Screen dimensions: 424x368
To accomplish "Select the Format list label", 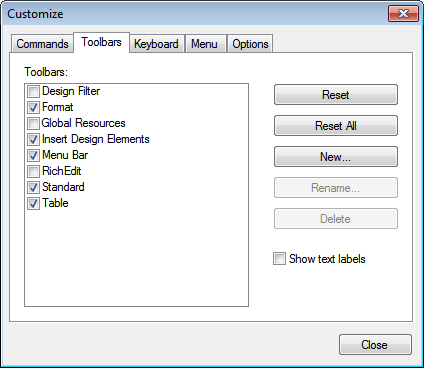I will tap(58, 107).
